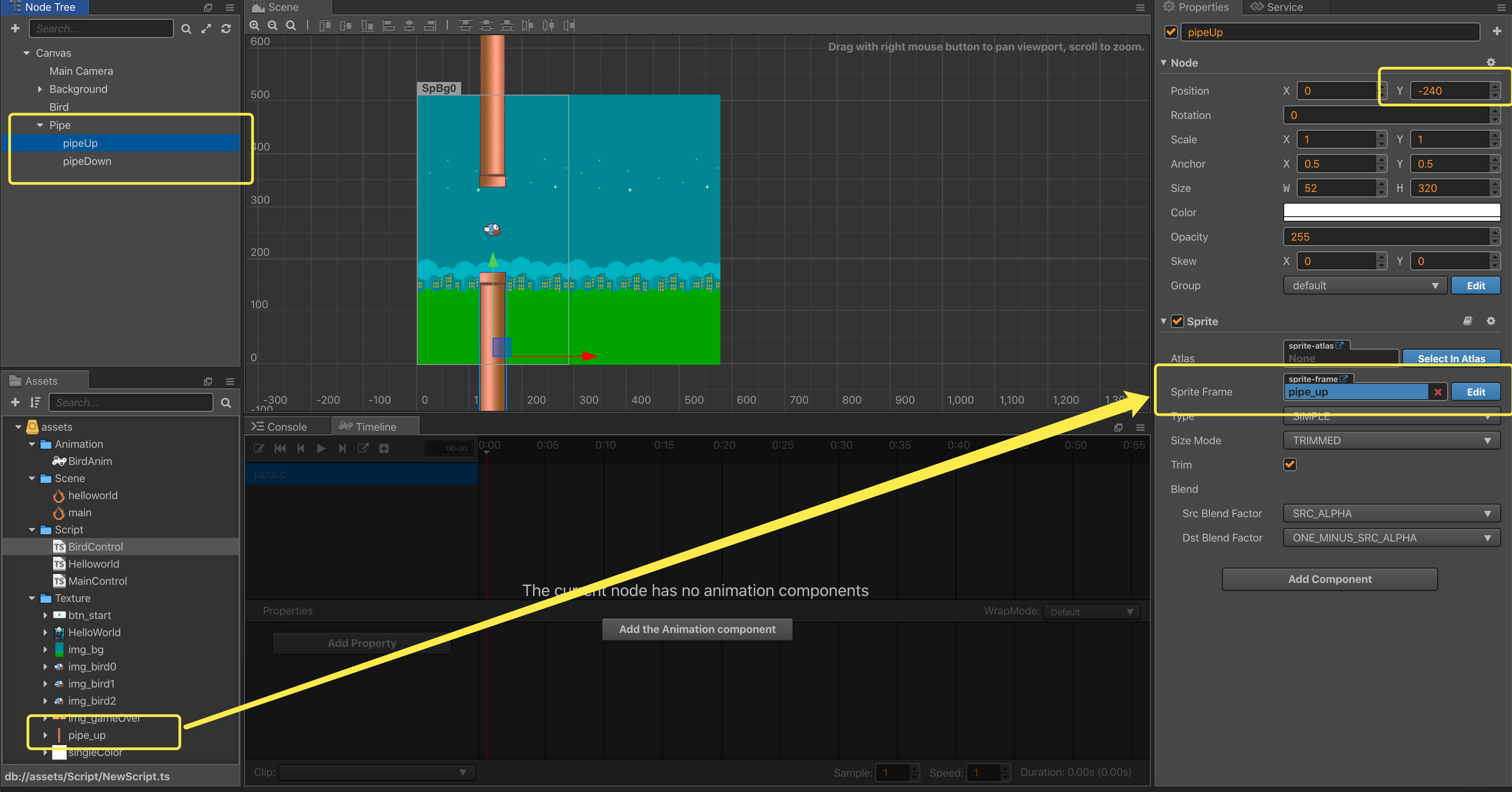Click Edit next to Group
The width and height of the screenshot is (1512, 792).
pos(1476,285)
